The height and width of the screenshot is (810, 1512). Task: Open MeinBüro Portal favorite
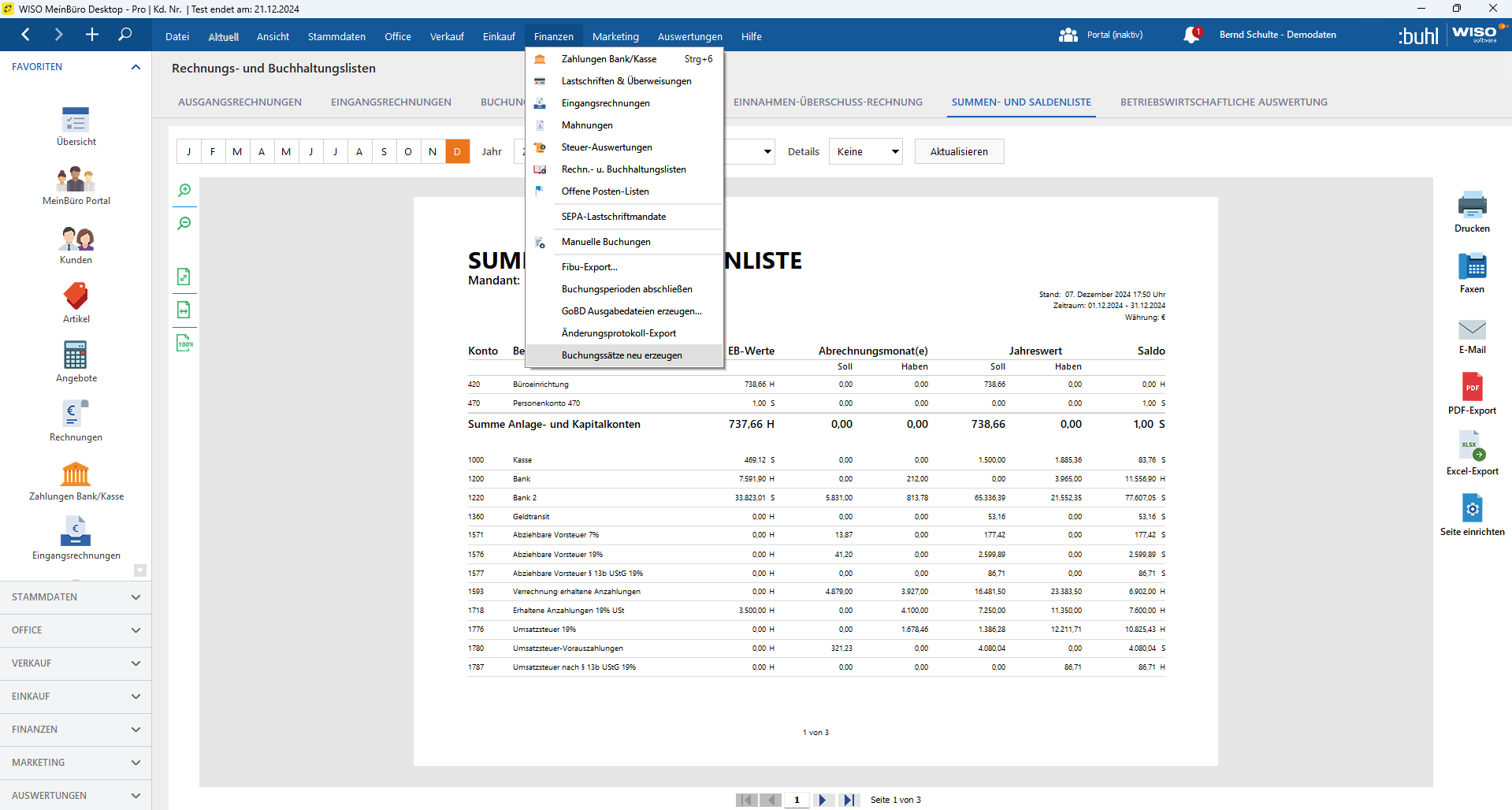[x=76, y=186]
